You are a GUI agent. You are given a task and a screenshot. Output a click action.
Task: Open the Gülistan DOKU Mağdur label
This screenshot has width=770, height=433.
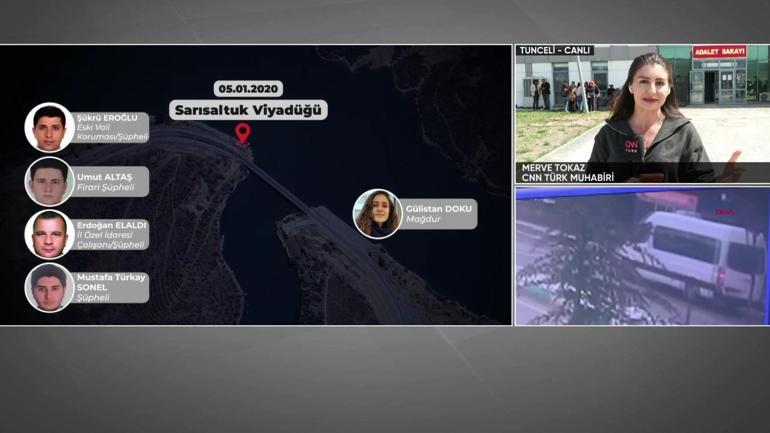440,214
